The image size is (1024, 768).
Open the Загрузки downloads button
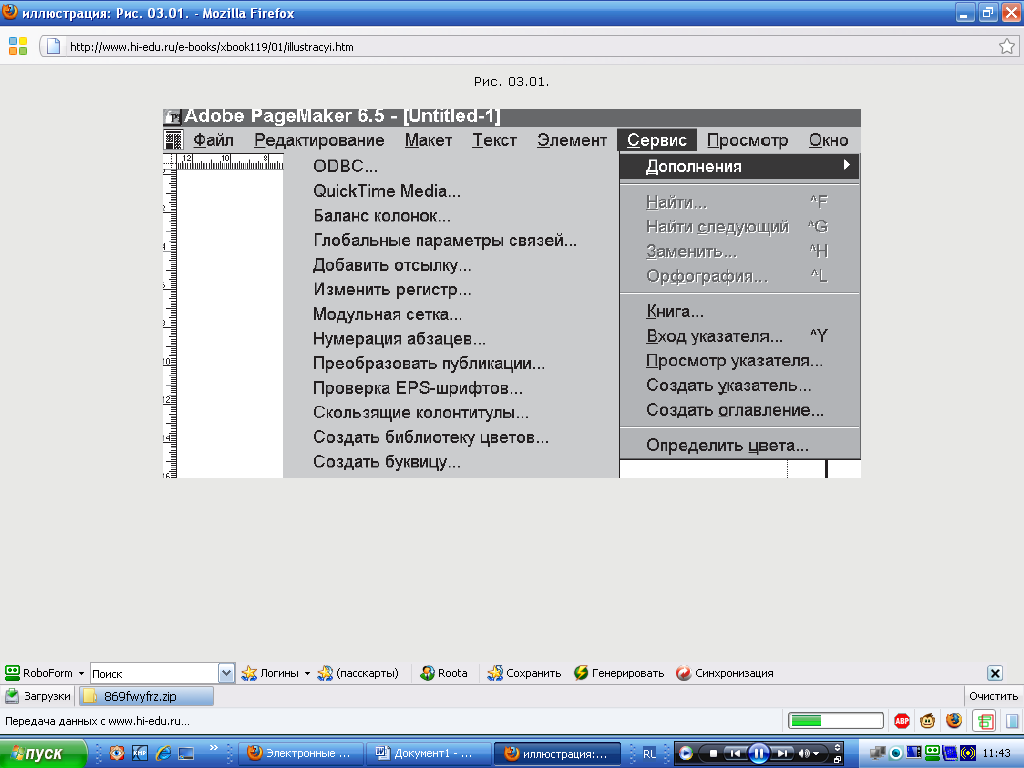(38, 696)
